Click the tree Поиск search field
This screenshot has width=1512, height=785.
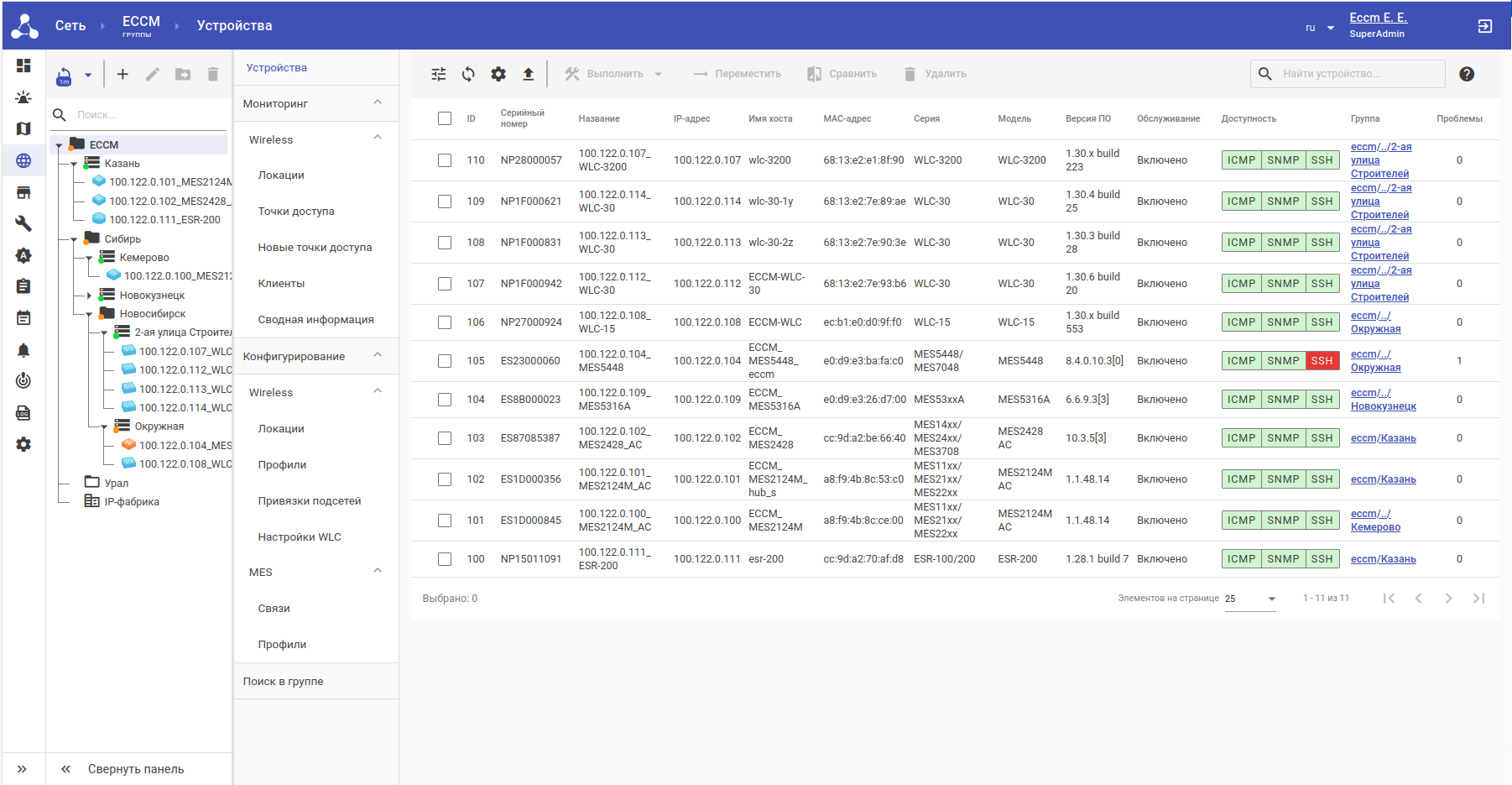139,115
